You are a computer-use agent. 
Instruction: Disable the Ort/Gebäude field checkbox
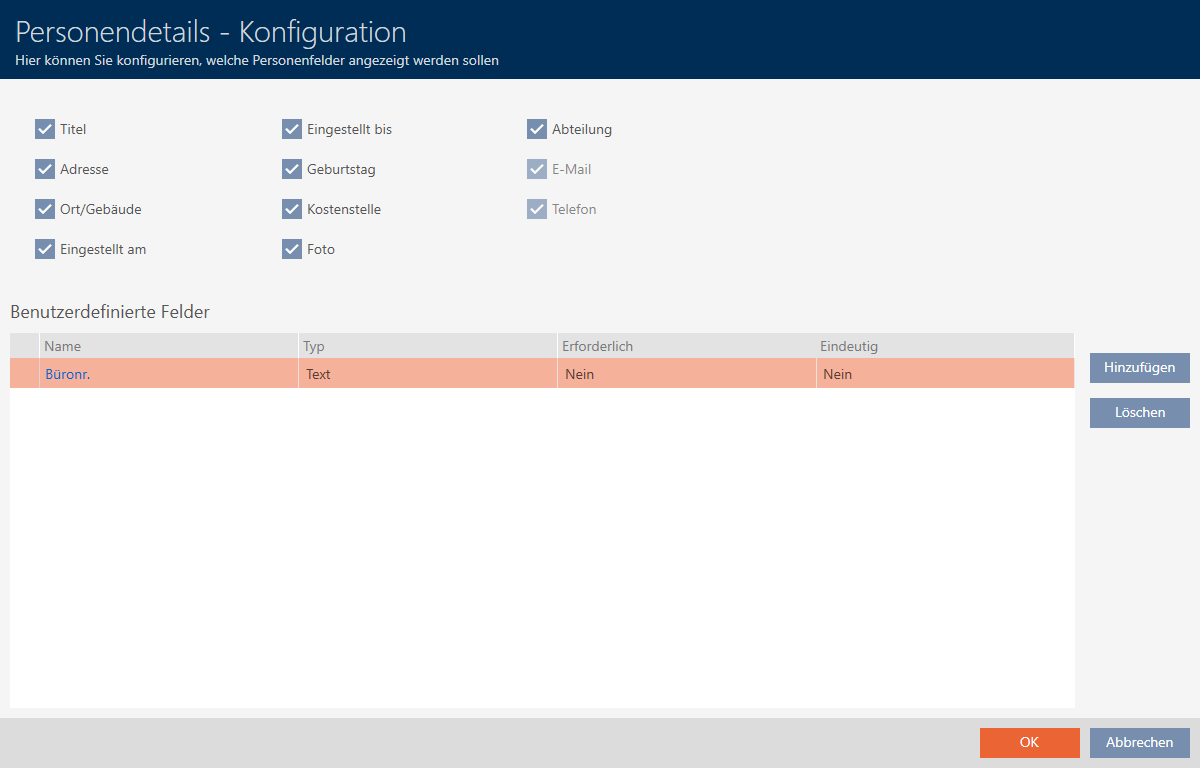(x=45, y=209)
